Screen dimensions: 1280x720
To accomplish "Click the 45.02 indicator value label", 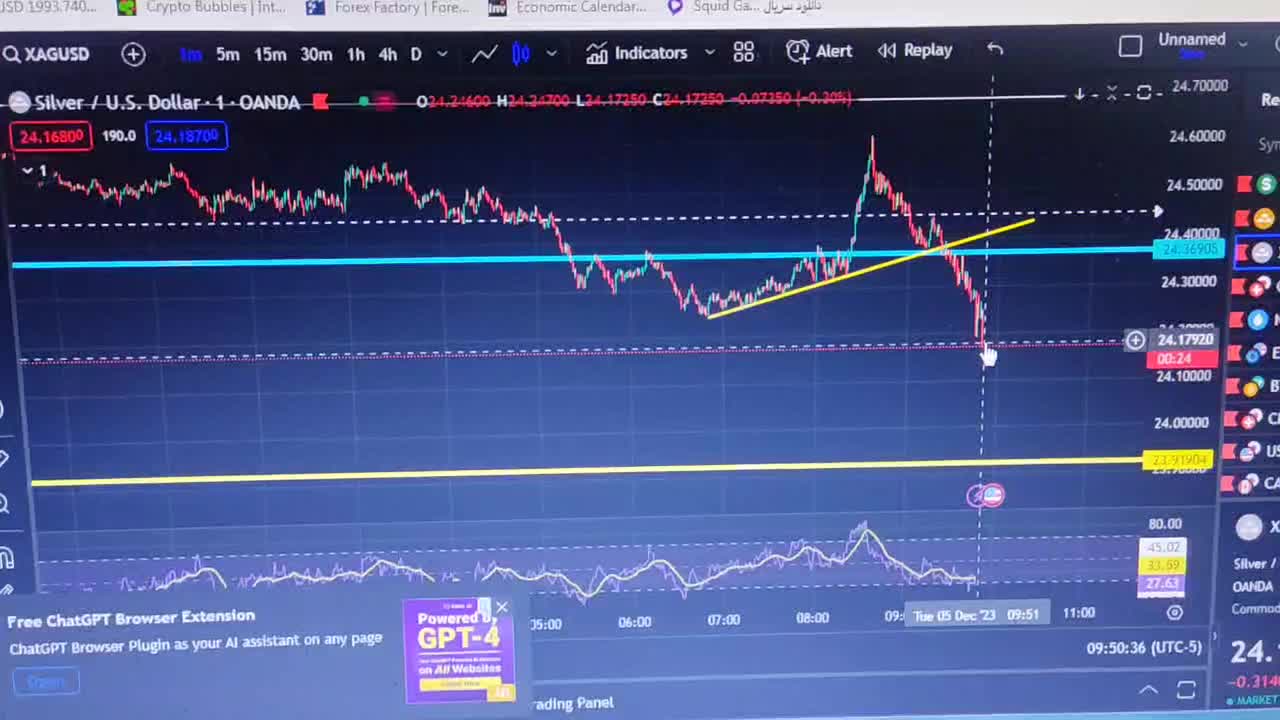I will click(1162, 547).
